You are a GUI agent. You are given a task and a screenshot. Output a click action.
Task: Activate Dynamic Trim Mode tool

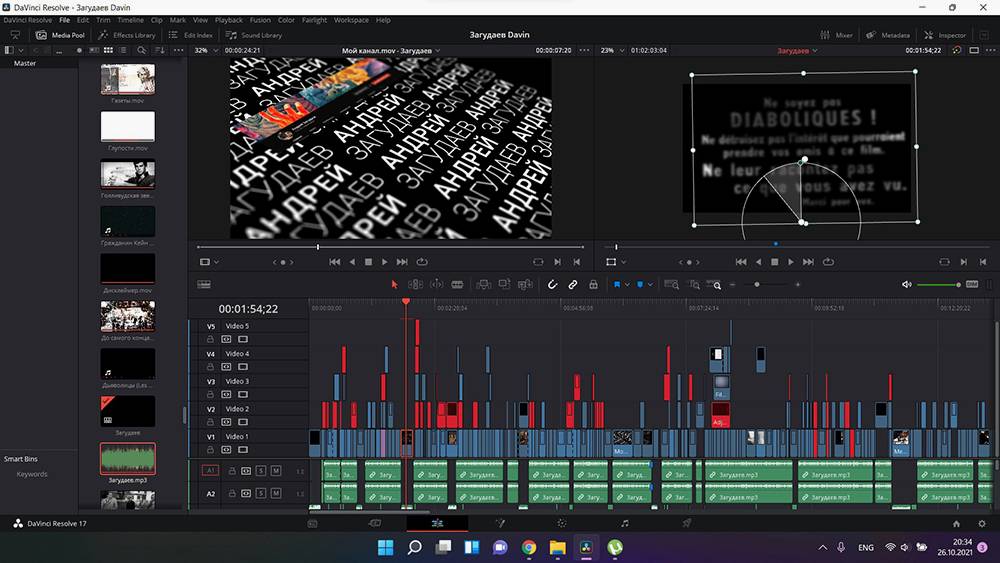[437, 284]
